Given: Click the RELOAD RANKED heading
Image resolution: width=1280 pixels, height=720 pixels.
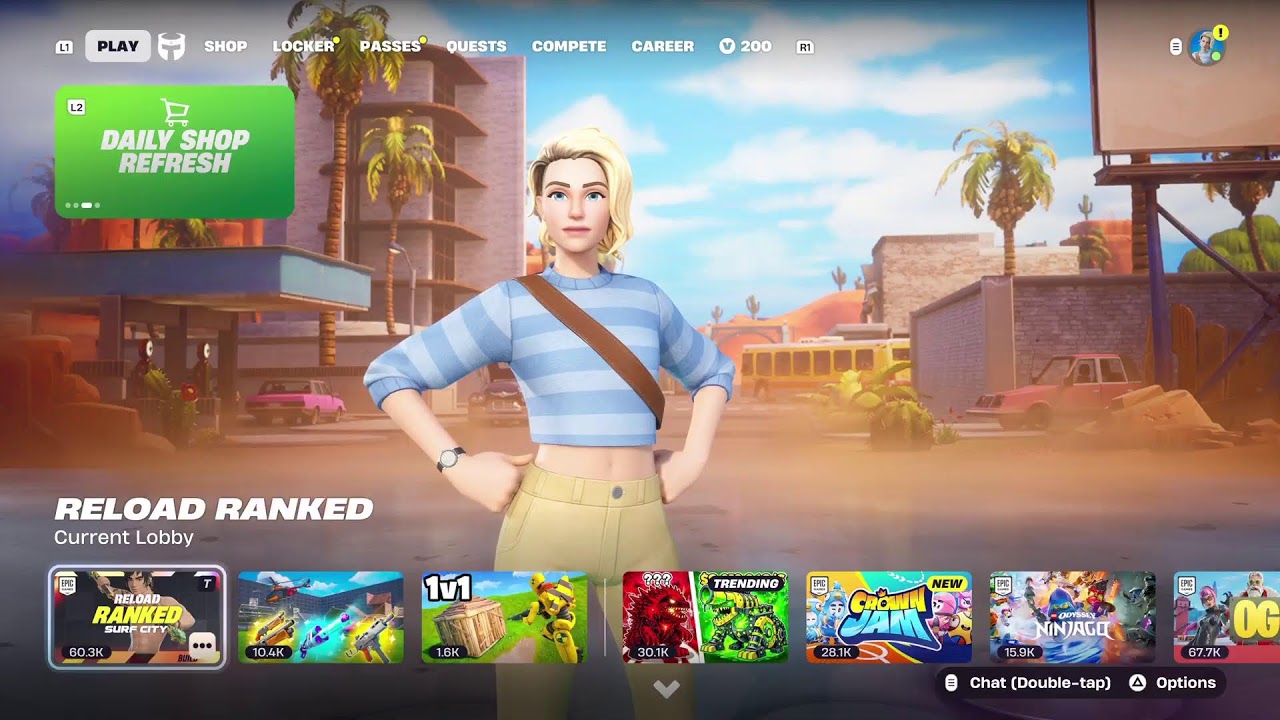Looking at the screenshot, I should click(x=214, y=509).
